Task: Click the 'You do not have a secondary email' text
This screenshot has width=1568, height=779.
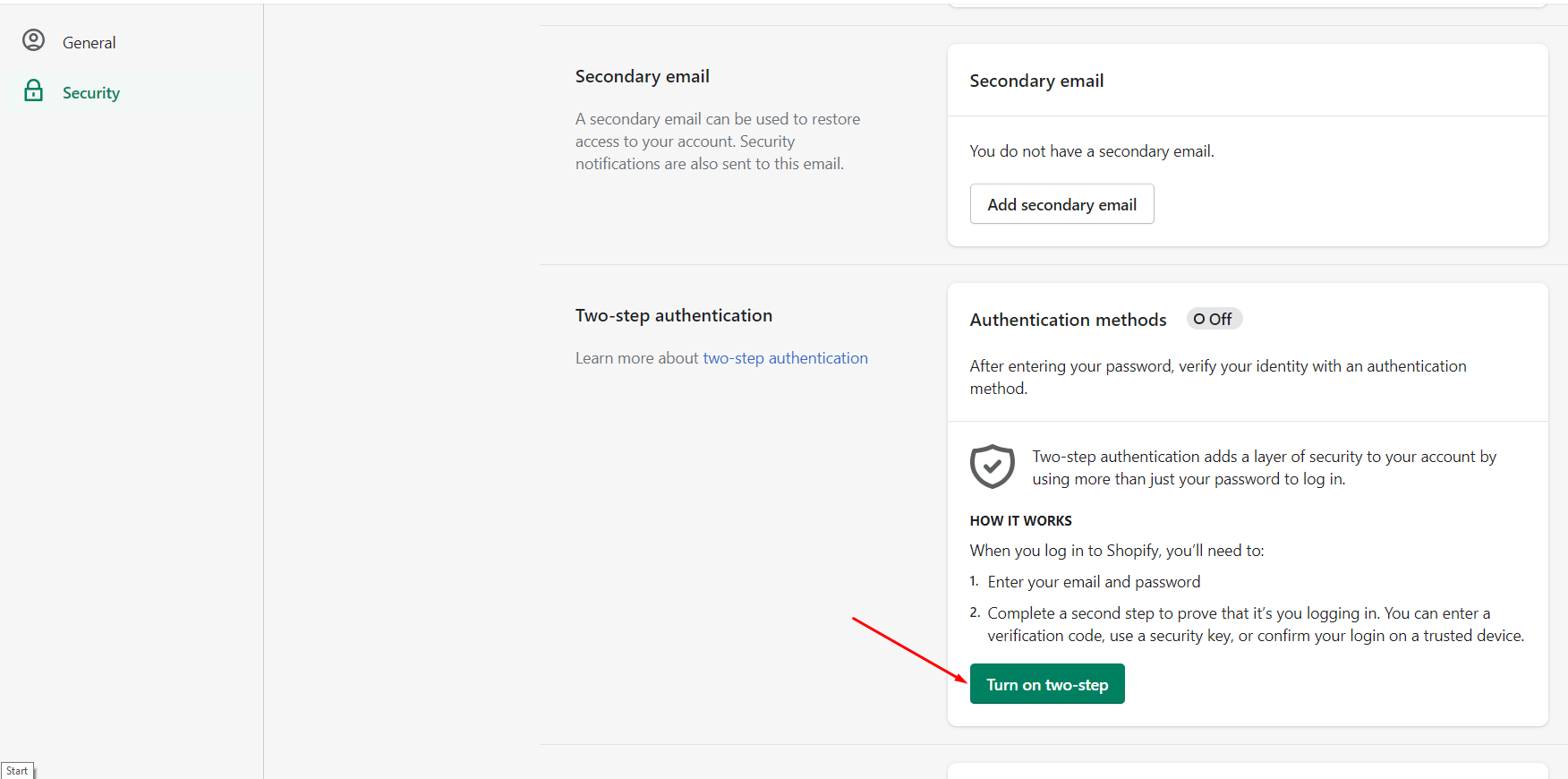Action: point(1092,151)
